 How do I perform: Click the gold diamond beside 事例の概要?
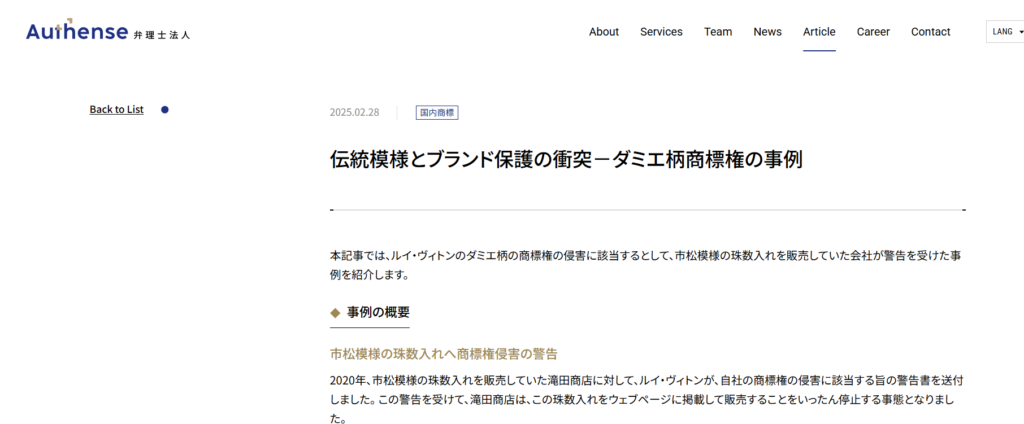pos(336,312)
